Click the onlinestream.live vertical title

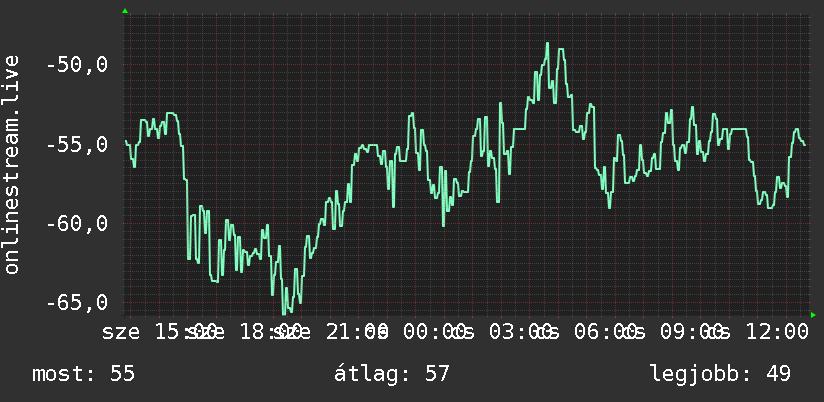12,164
